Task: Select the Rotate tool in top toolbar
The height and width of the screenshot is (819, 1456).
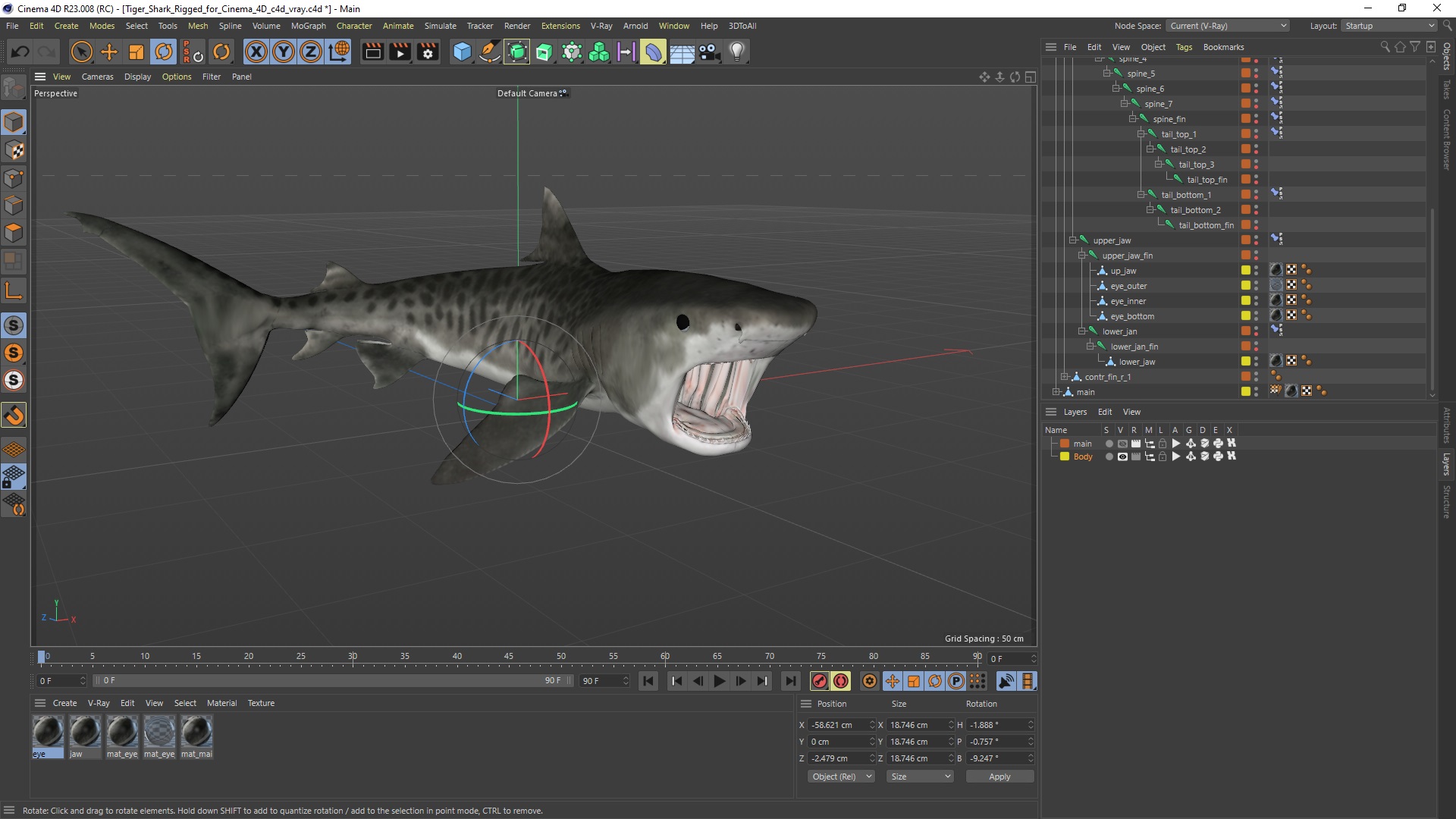Action: point(164,52)
